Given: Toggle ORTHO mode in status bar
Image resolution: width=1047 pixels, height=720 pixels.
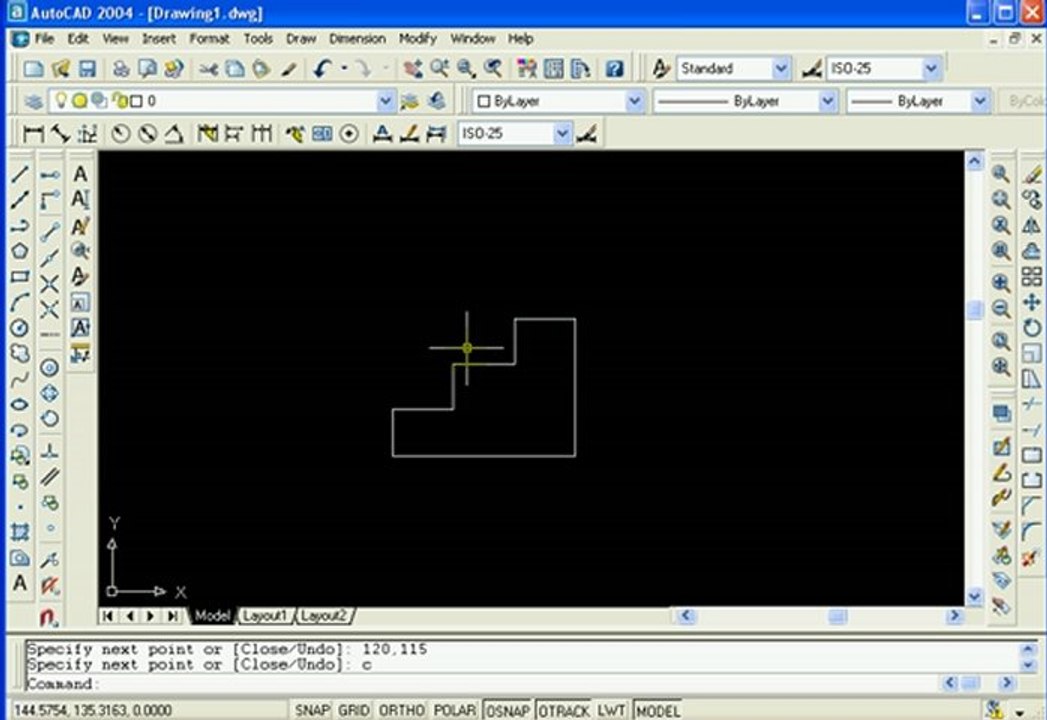Looking at the screenshot, I should click(401, 710).
